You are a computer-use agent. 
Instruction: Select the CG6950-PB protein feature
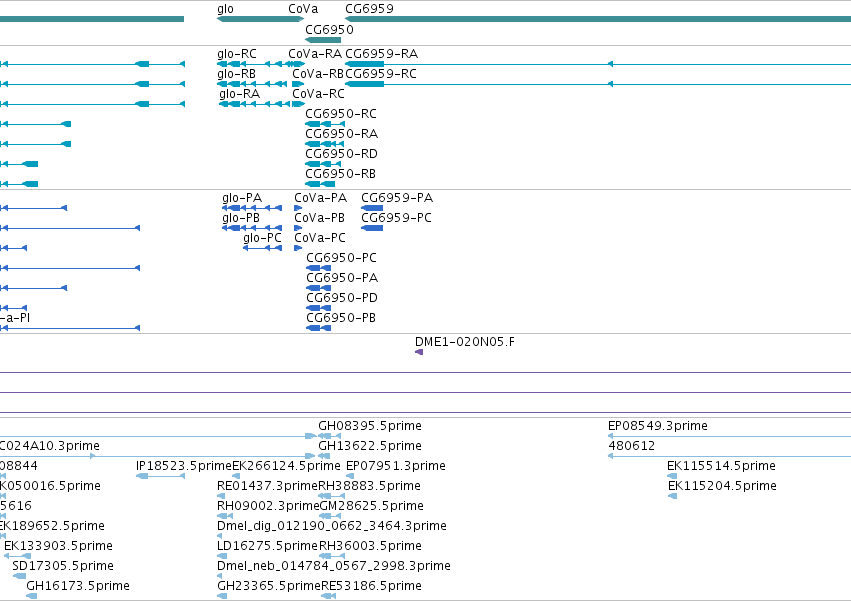click(319, 328)
